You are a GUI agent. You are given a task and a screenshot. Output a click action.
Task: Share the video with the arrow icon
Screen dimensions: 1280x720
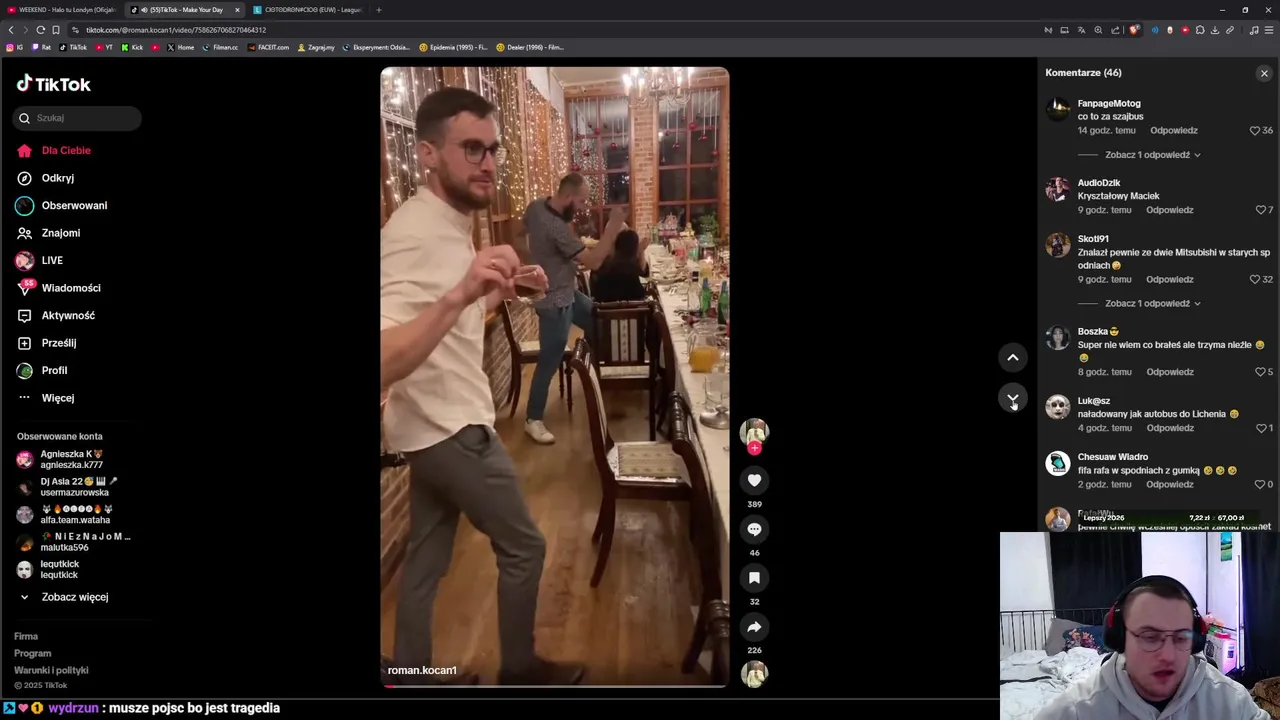pyautogui.click(x=754, y=627)
